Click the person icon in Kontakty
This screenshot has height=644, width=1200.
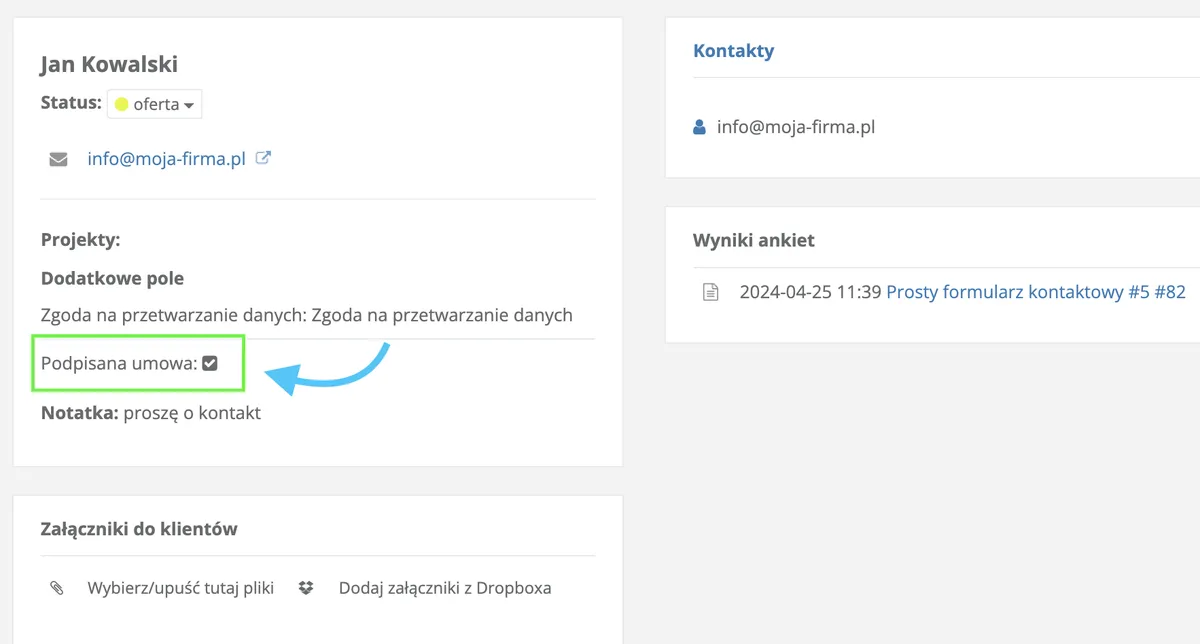click(699, 127)
